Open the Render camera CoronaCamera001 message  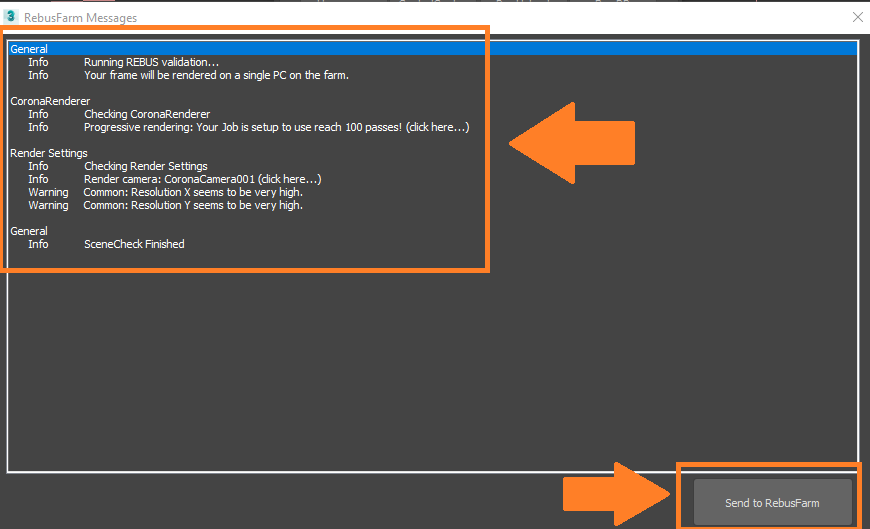point(203,179)
